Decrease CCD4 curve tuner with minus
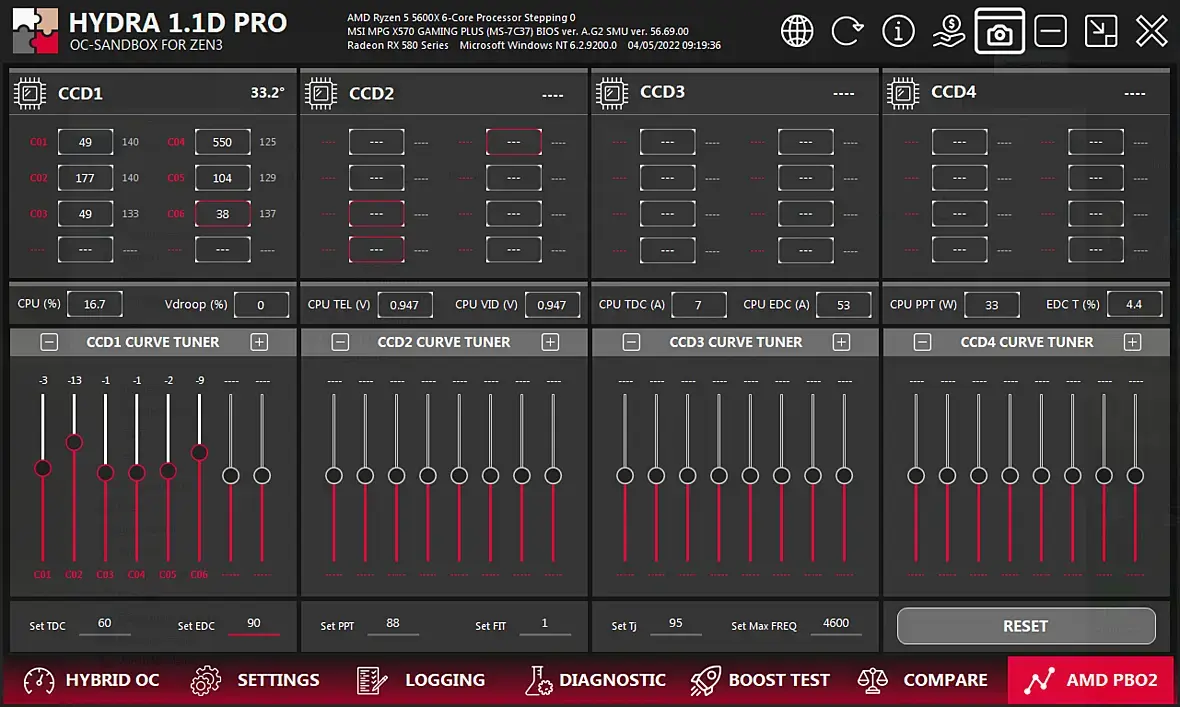Viewport: 1180px width, 707px height. click(x=922, y=343)
